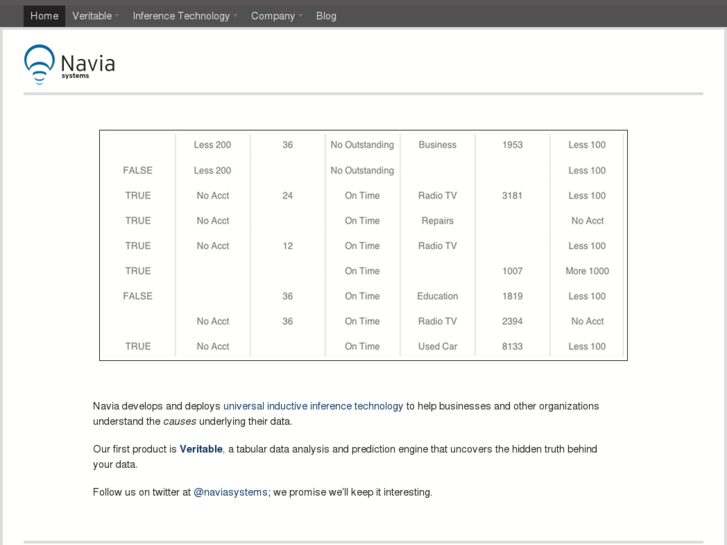This screenshot has width=727, height=545.
Task: Click the 8133 value in the table
Action: (512, 346)
